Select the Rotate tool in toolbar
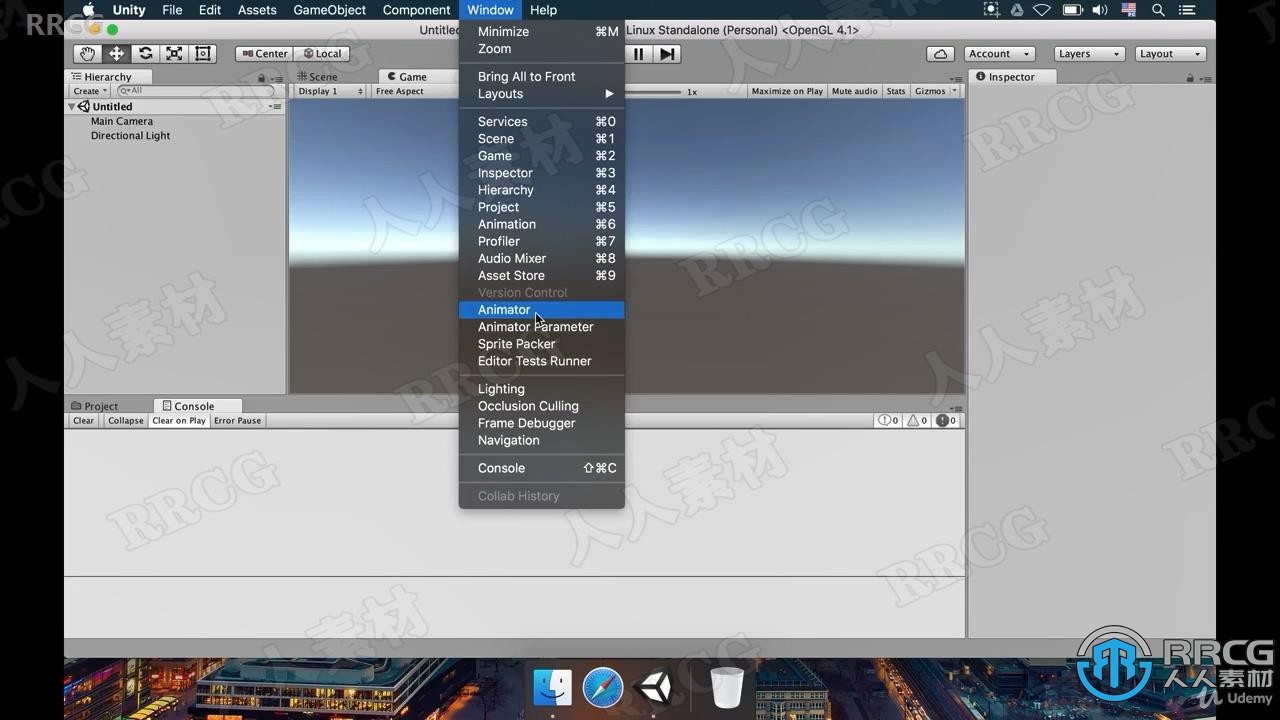 (145, 54)
